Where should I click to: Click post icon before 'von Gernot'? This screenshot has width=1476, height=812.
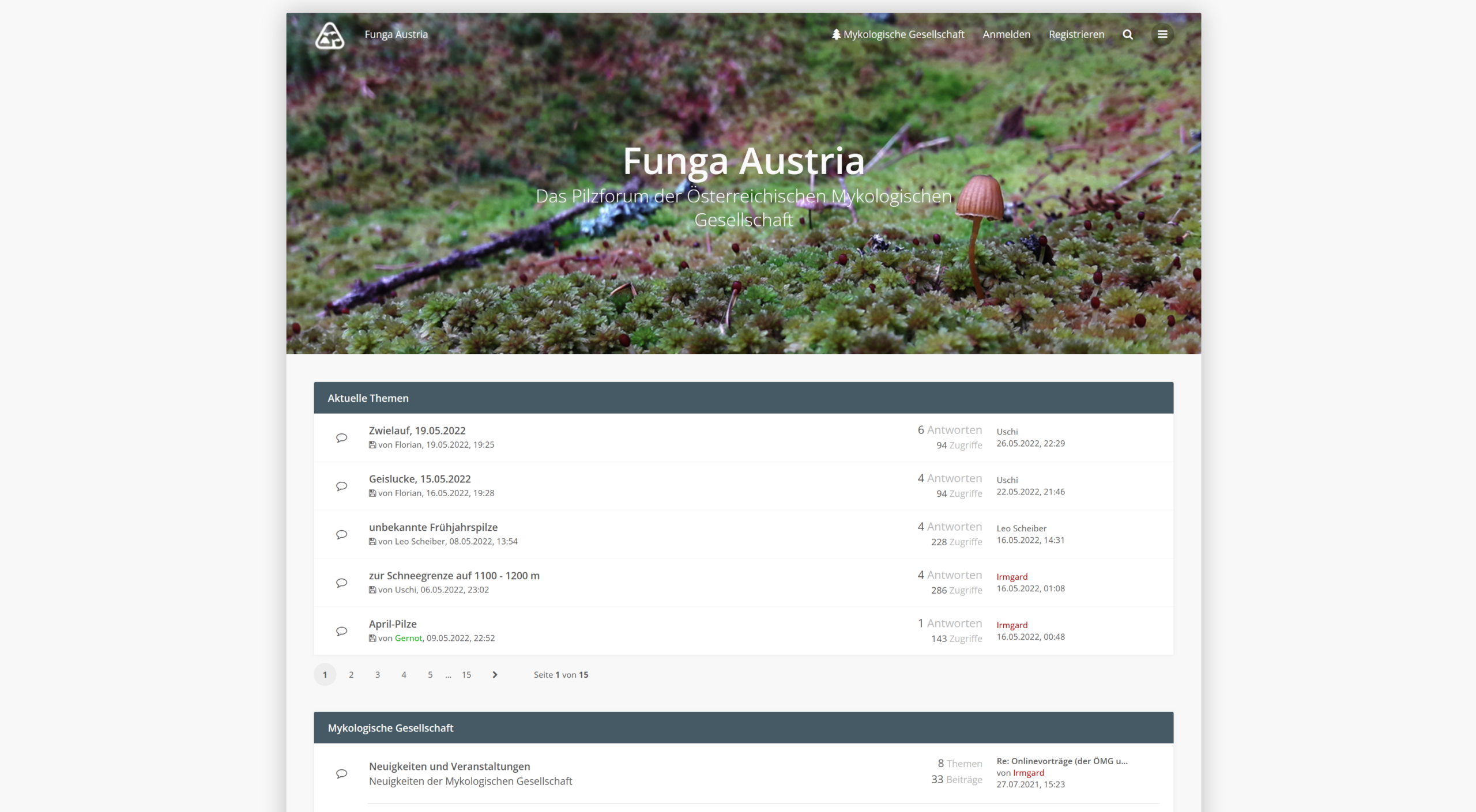click(x=372, y=639)
